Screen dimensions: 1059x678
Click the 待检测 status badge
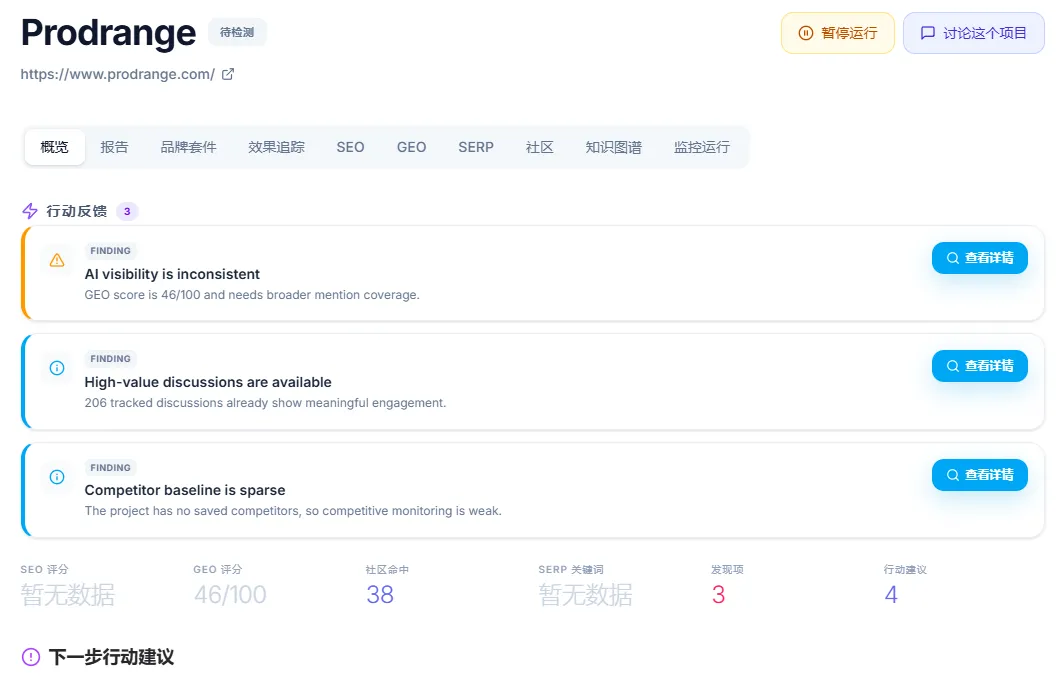[237, 31]
